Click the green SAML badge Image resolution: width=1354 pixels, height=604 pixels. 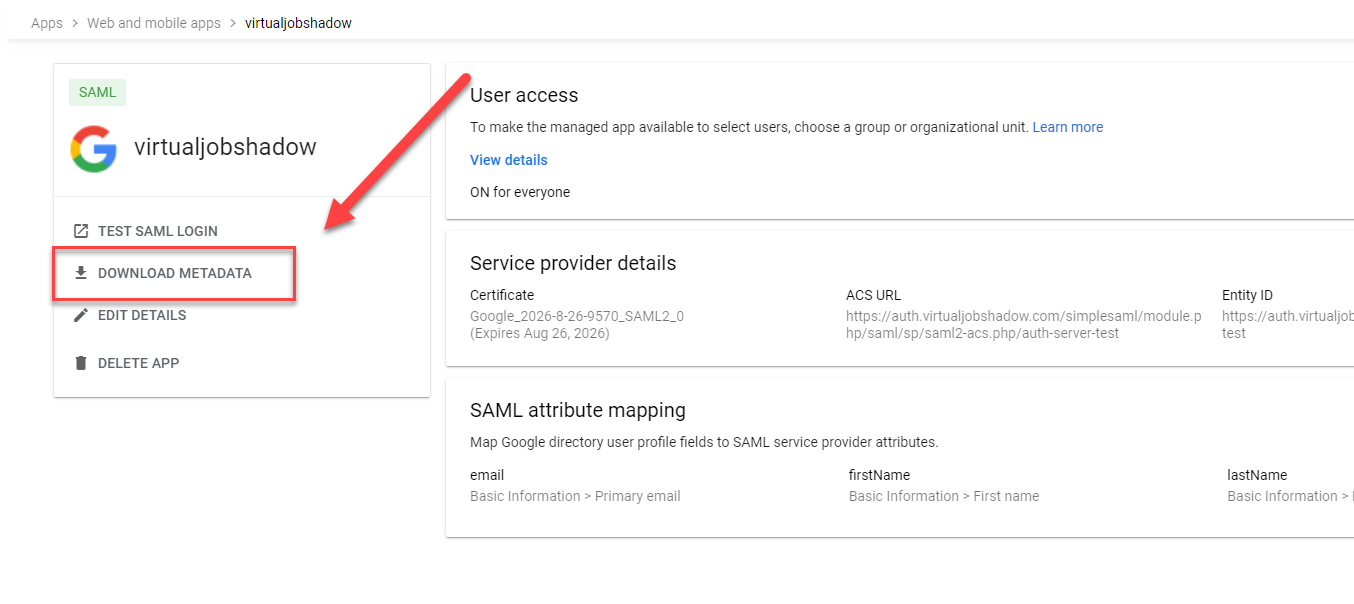point(97,92)
